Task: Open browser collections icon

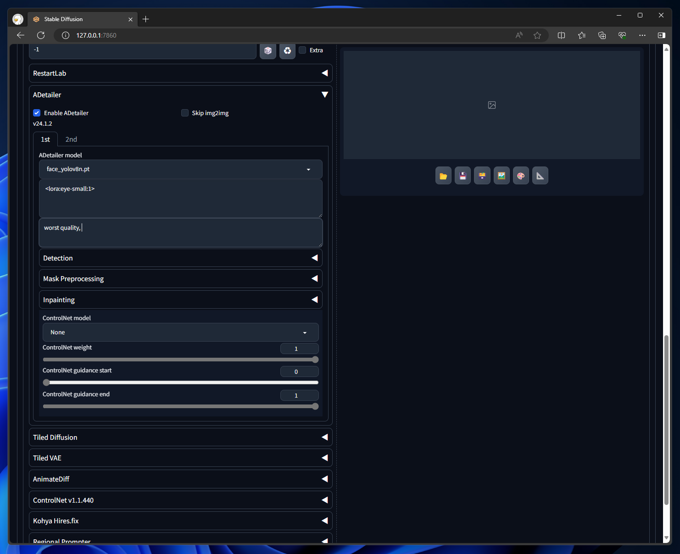Action: (602, 35)
